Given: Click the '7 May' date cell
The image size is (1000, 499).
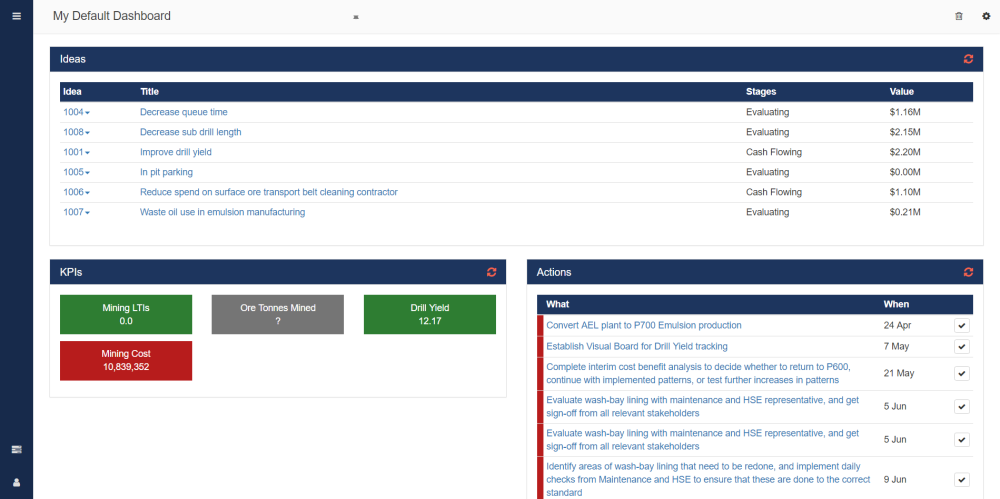Looking at the screenshot, I should click(x=896, y=346).
